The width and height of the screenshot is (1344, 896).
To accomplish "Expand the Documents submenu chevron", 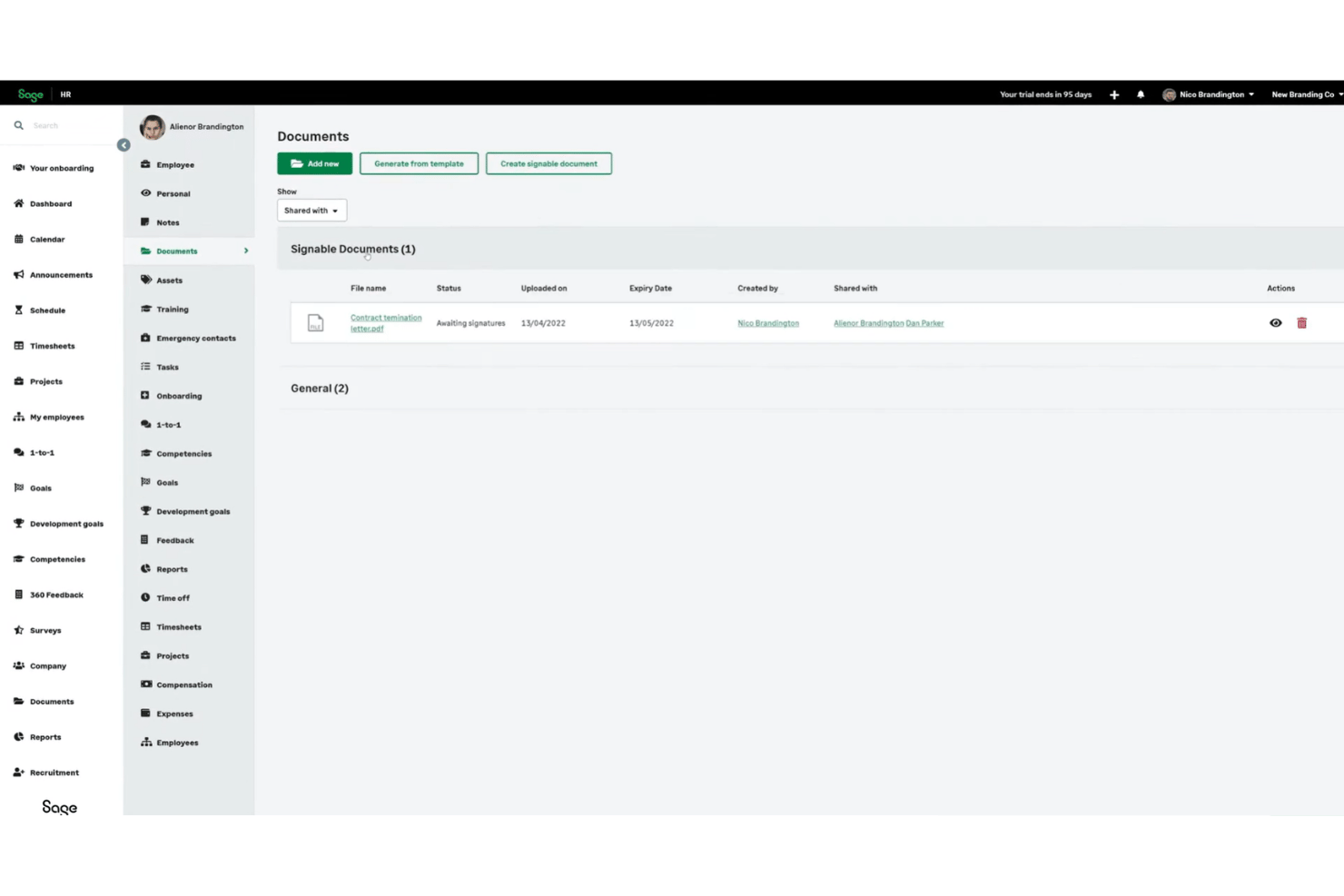I will pos(246,251).
